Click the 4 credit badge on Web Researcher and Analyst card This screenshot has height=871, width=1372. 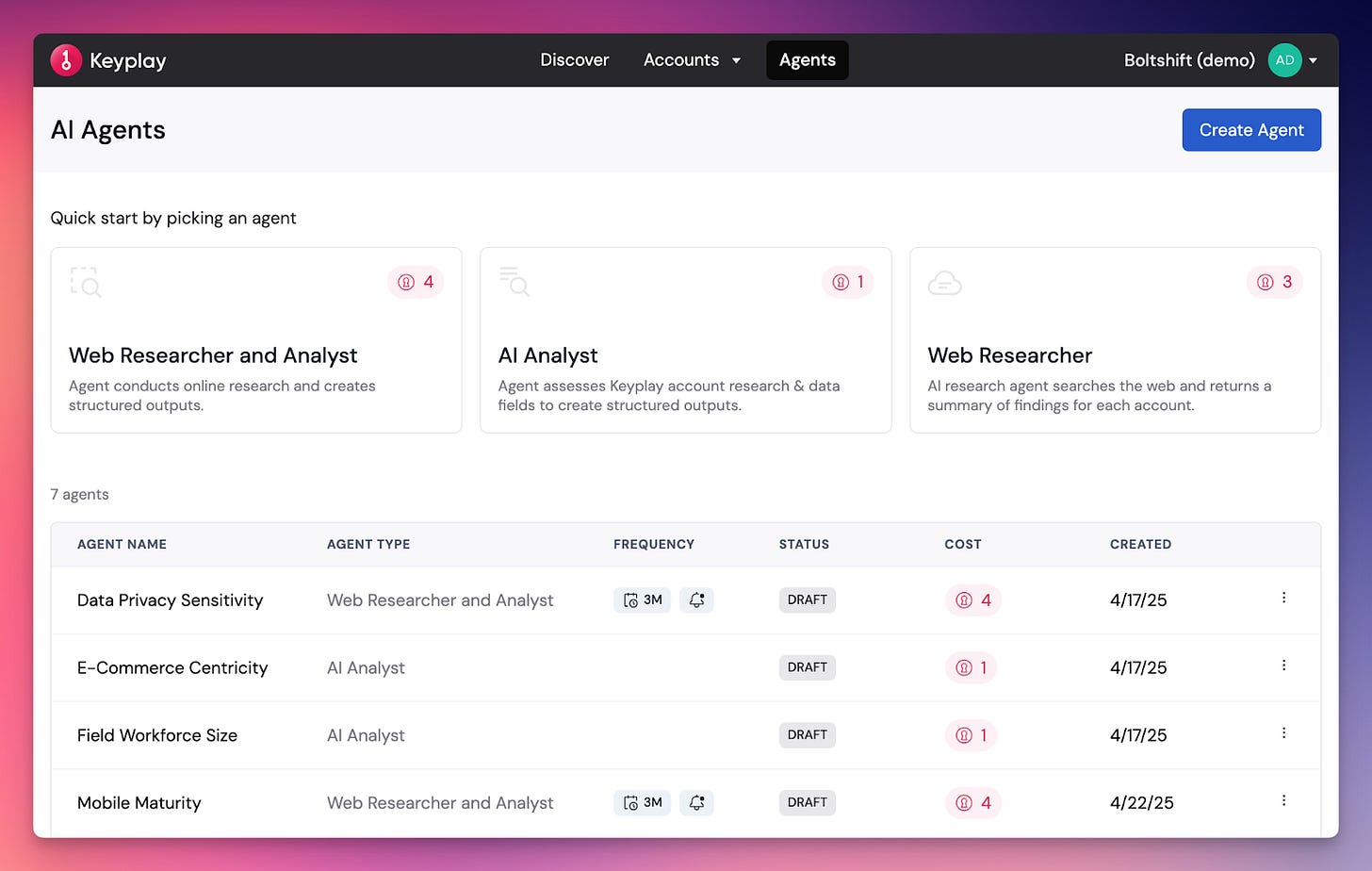[416, 282]
